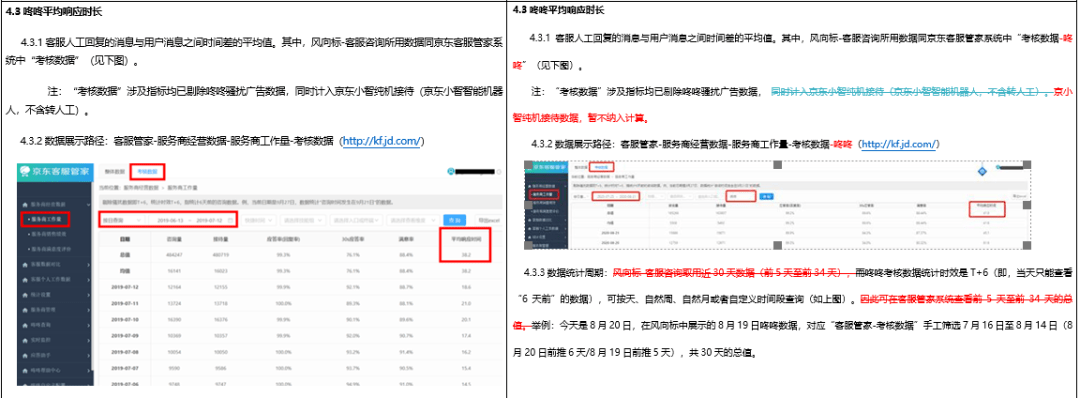Select red-boxed 服务商工作量 in right screenshot sidebar
The width and height of the screenshot is (1080, 398).
pyautogui.click(x=543, y=194)
